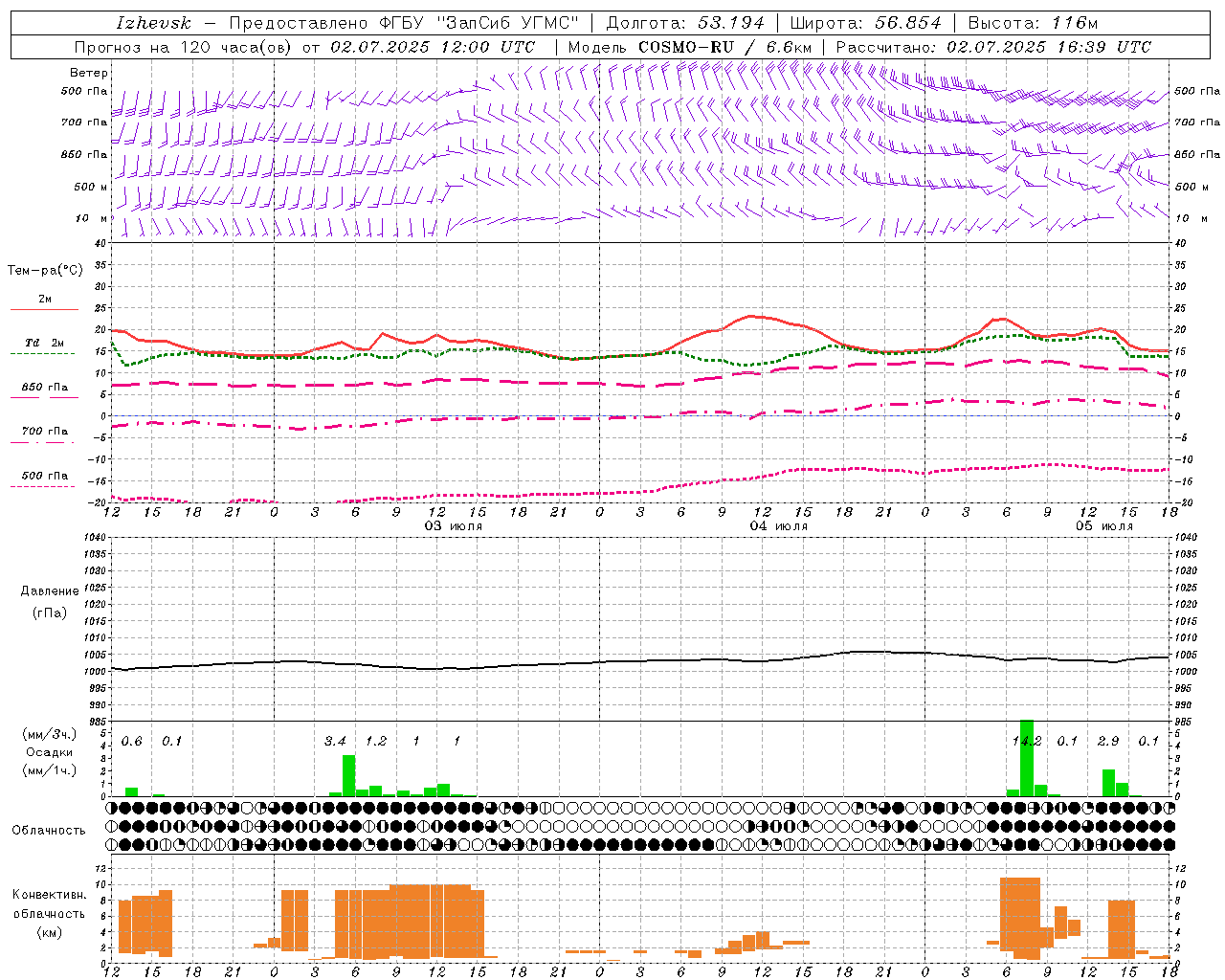Click the elevation text "Высота: 116м"
Image resolution: width=1225 pixels, height=980 pixels.
[x=1033, y=23]
